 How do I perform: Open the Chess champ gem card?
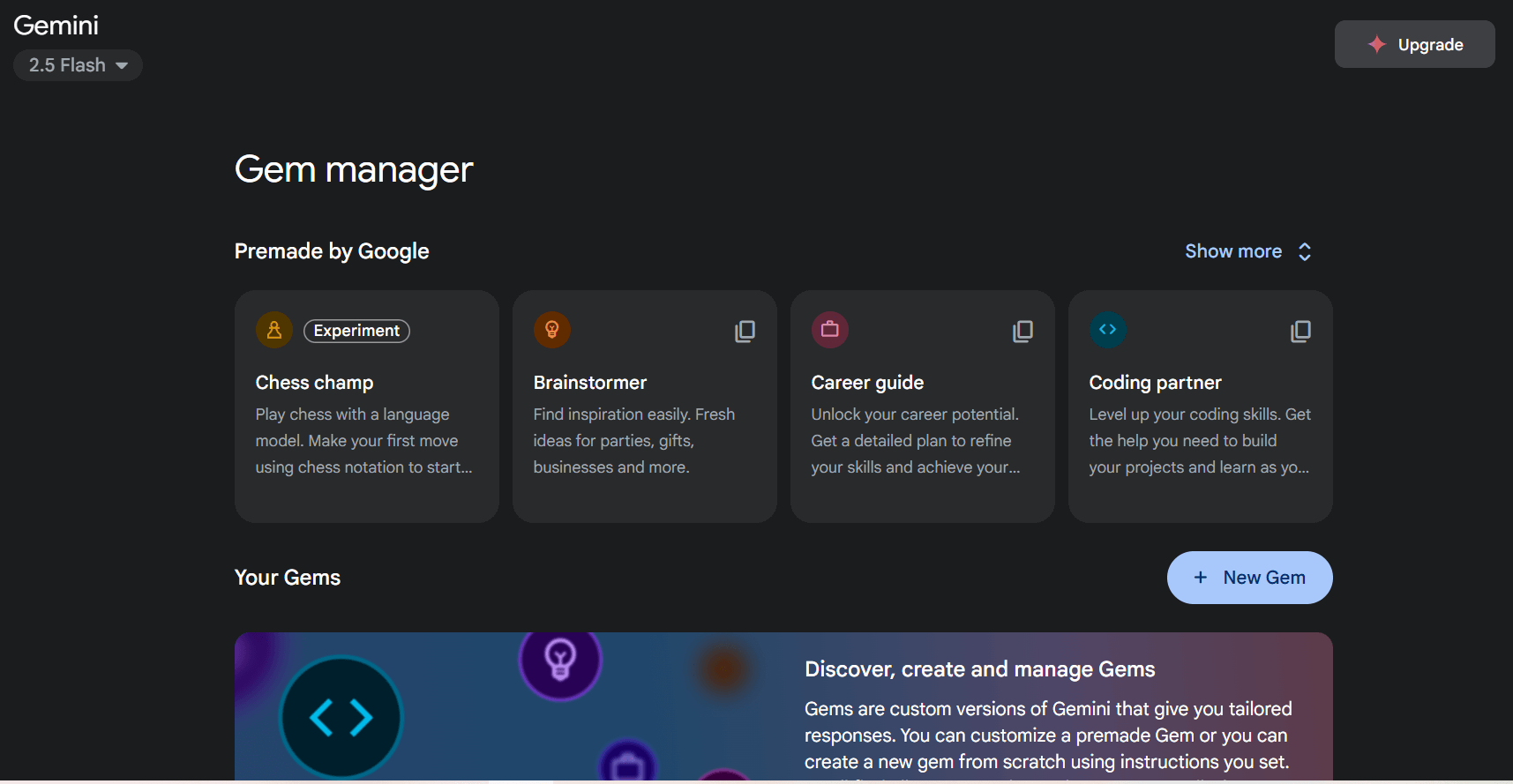(367, 407)
